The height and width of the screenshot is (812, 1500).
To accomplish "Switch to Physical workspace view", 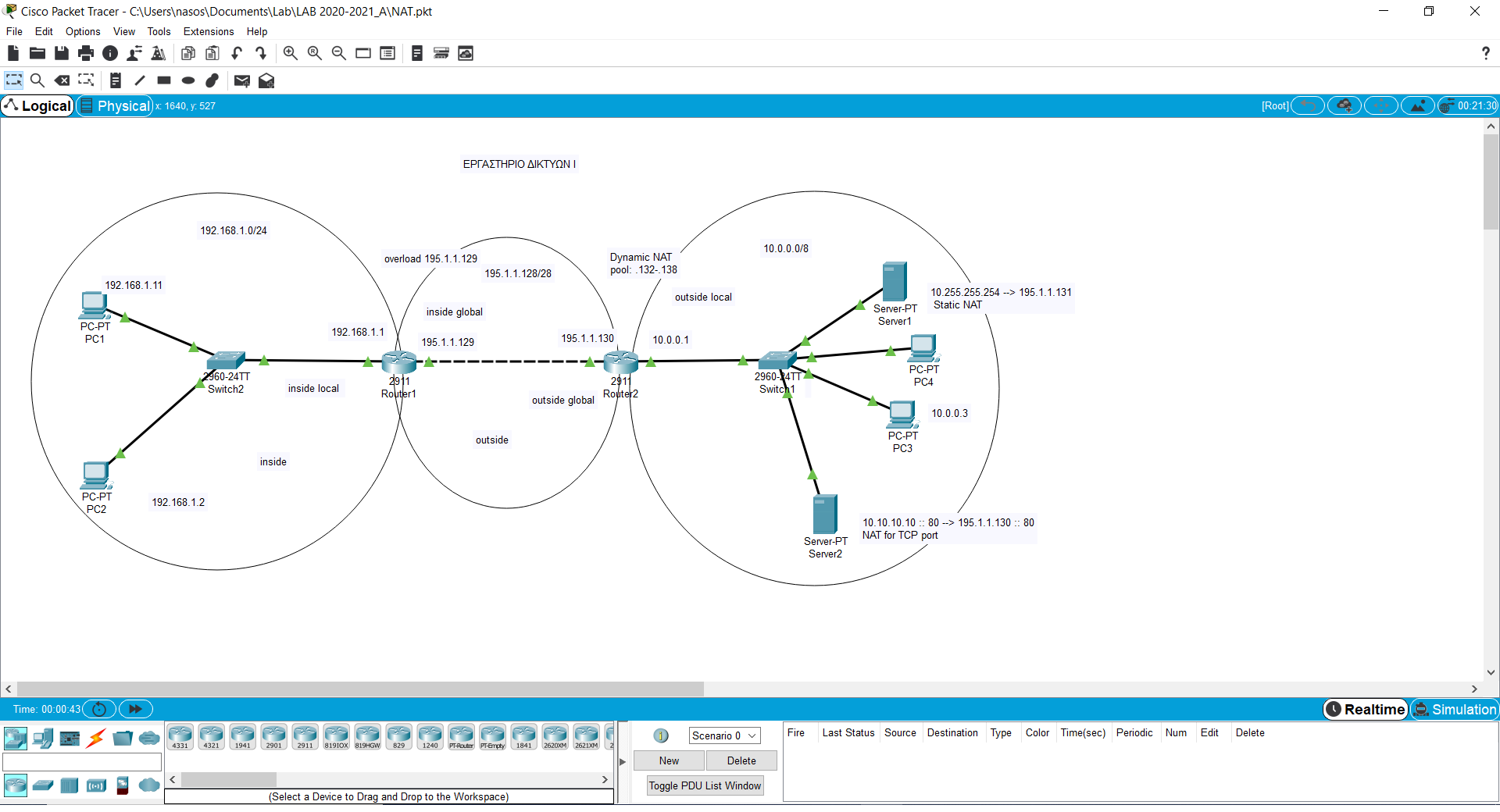I will pyautogui.click(x=115, y=105).
